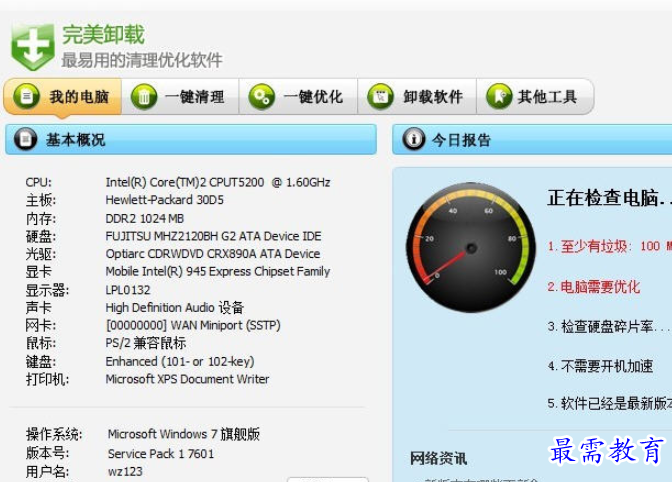Screen dimensions: 672x482
Task: Click the motherboard value Hewlett-Packard 30D5
Action: click(x=165, y=200)
